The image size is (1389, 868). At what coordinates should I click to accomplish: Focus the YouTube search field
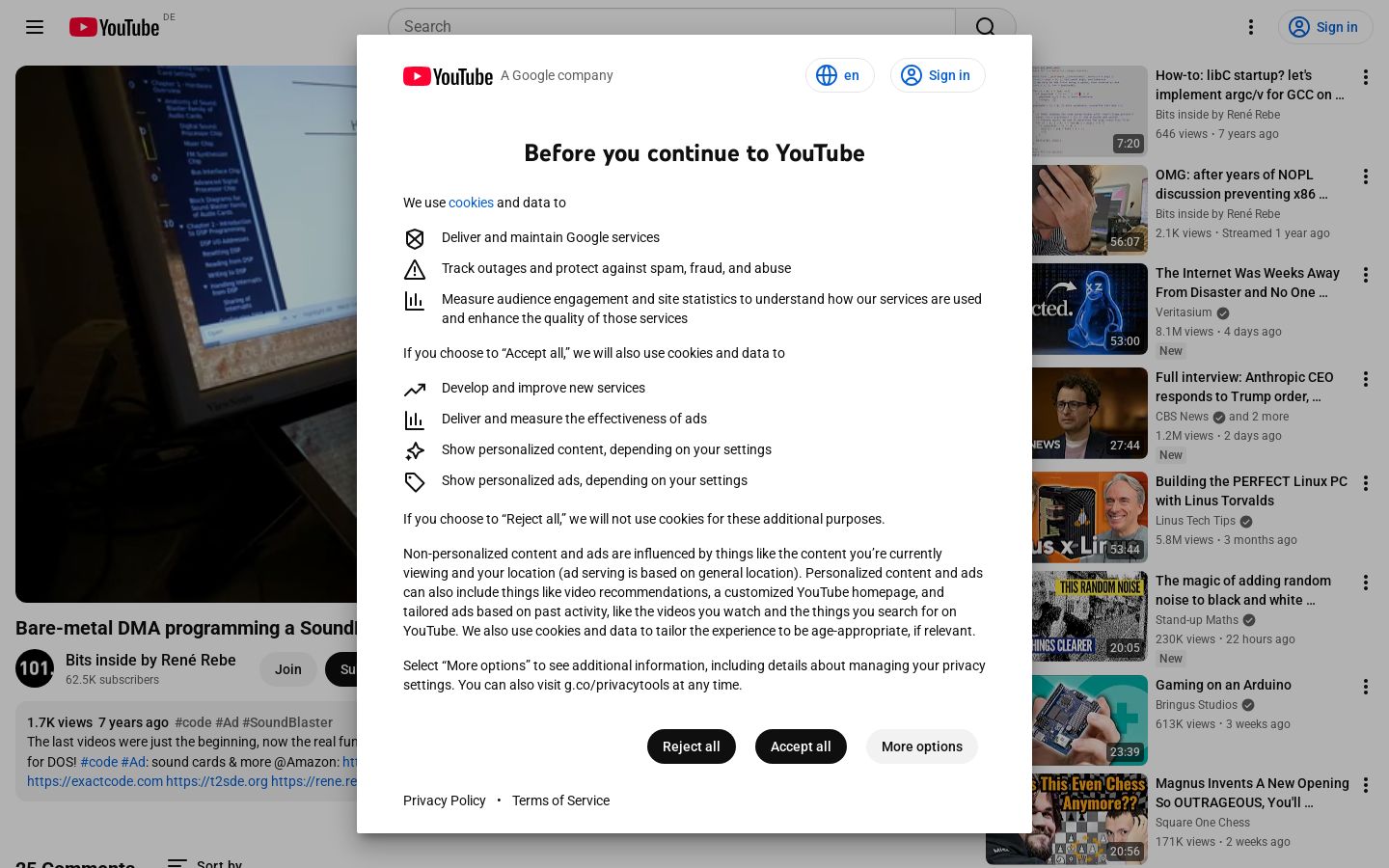(x=671, y=27)
